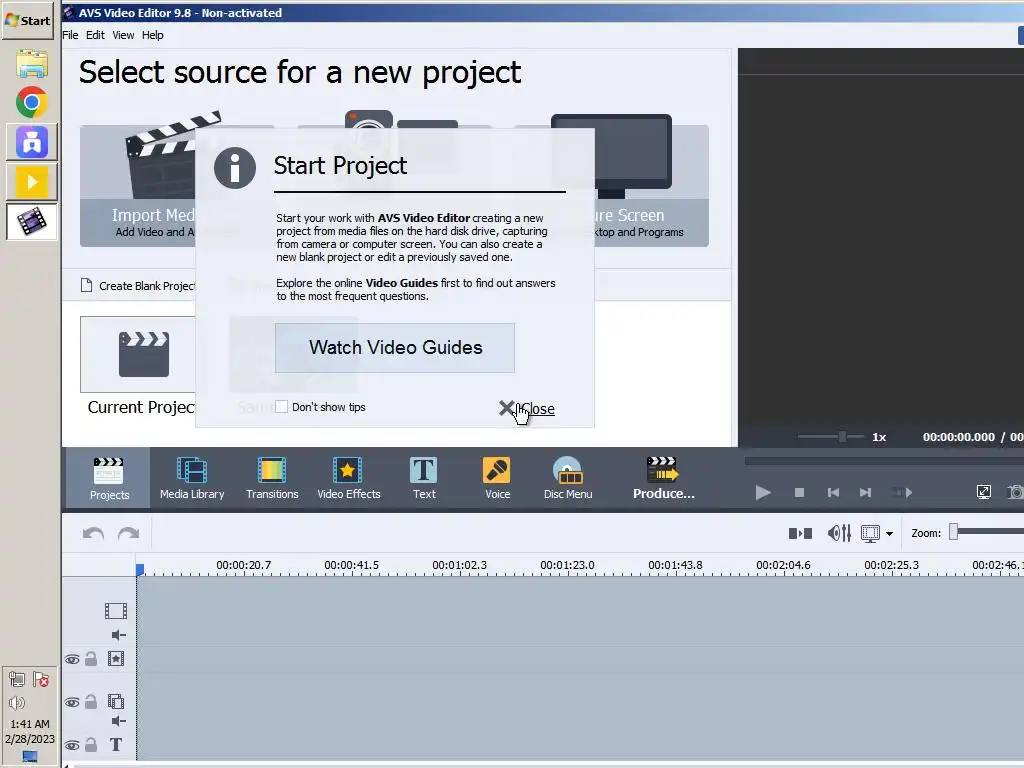Screen dimensions: 1024x768
Task: Open the File menu
Action: (70, 35)
